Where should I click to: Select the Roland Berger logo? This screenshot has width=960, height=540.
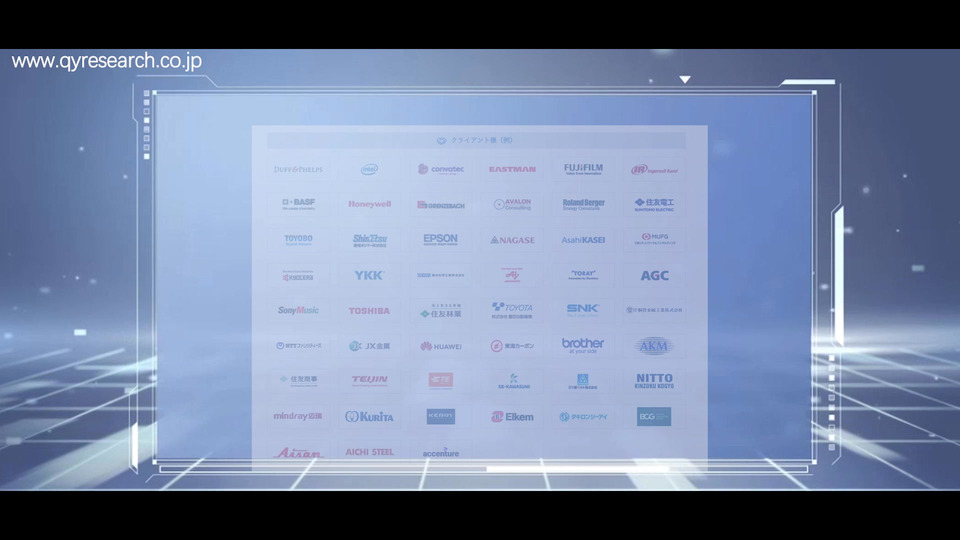(x=583, y=204)
